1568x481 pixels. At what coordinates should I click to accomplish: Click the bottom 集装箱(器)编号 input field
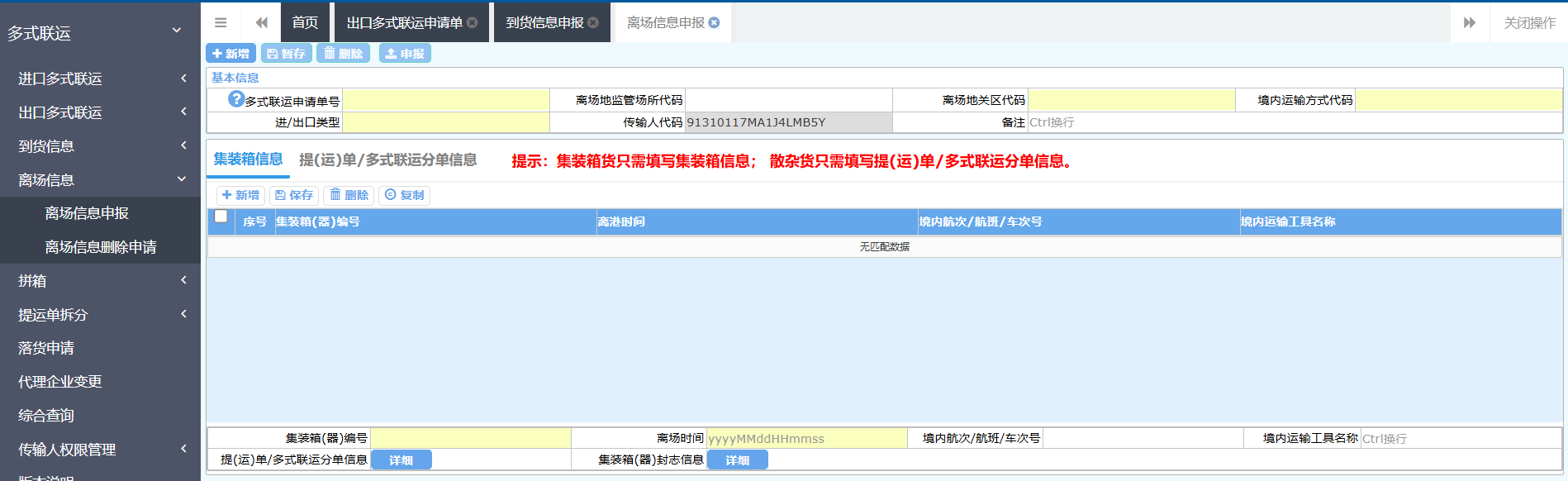pyautogui.click(x=471, y=438)
